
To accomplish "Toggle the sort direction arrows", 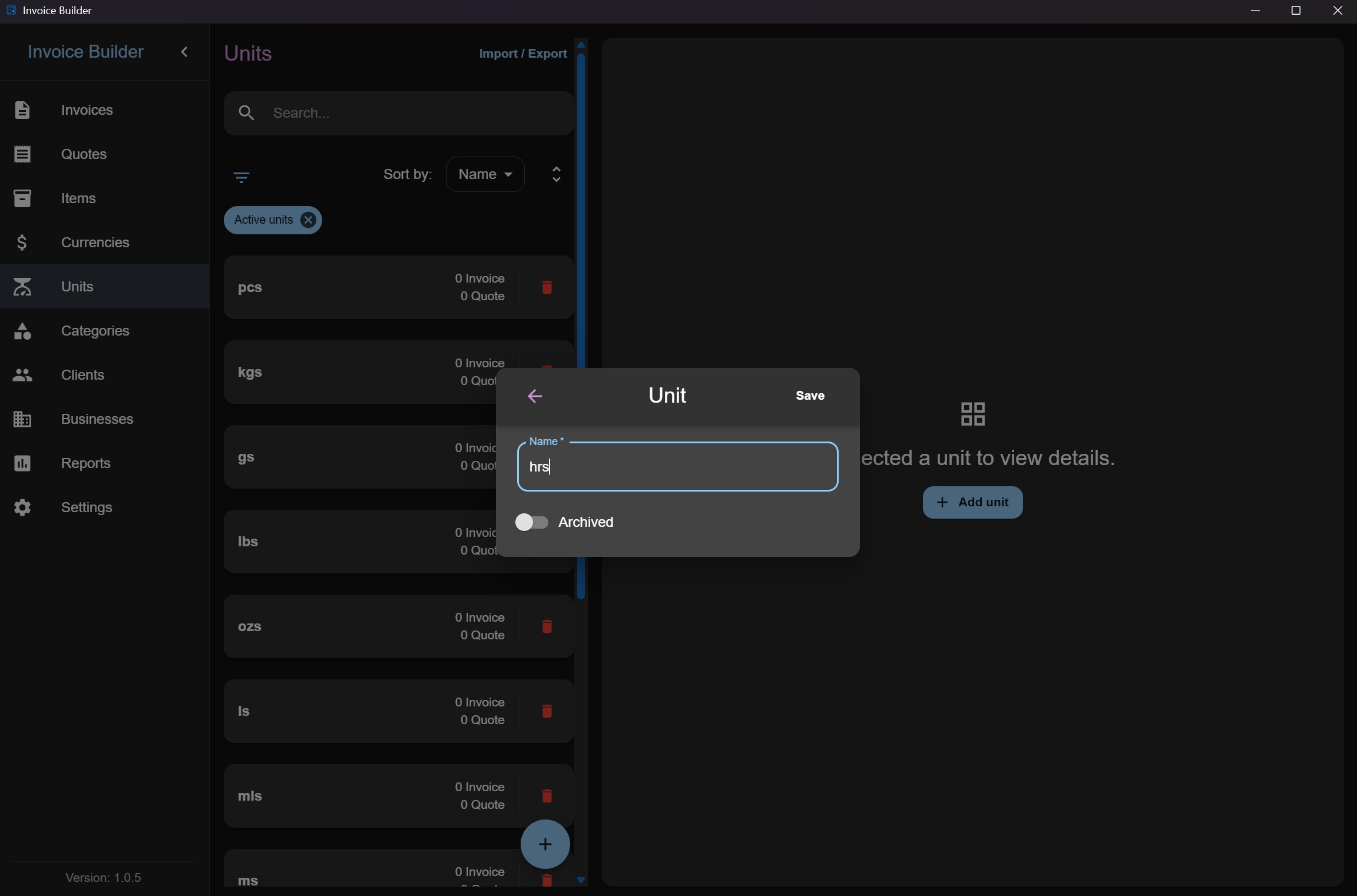I will 557,174.
